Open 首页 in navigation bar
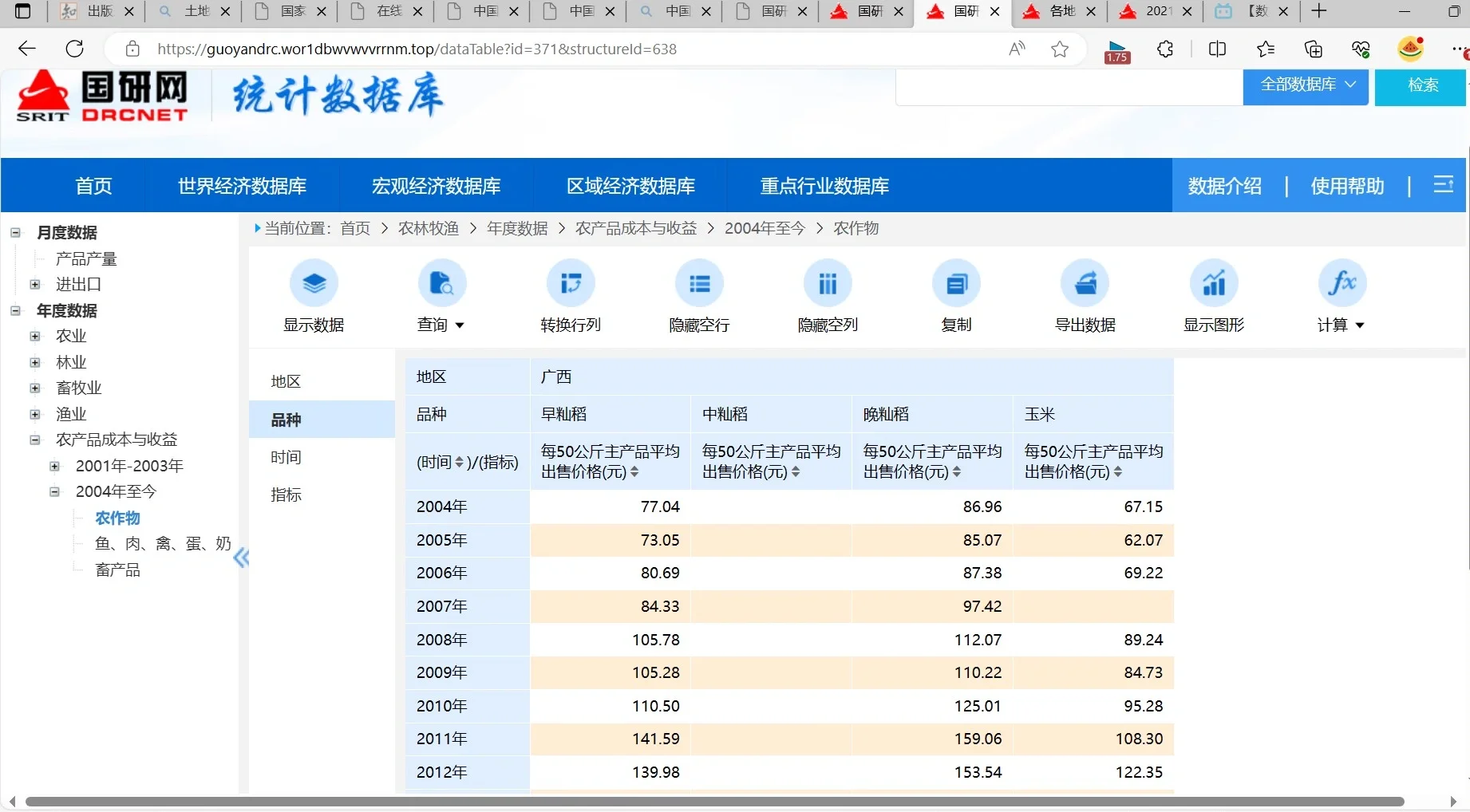Screen dimensions: 1470x812 pos(93,186)
